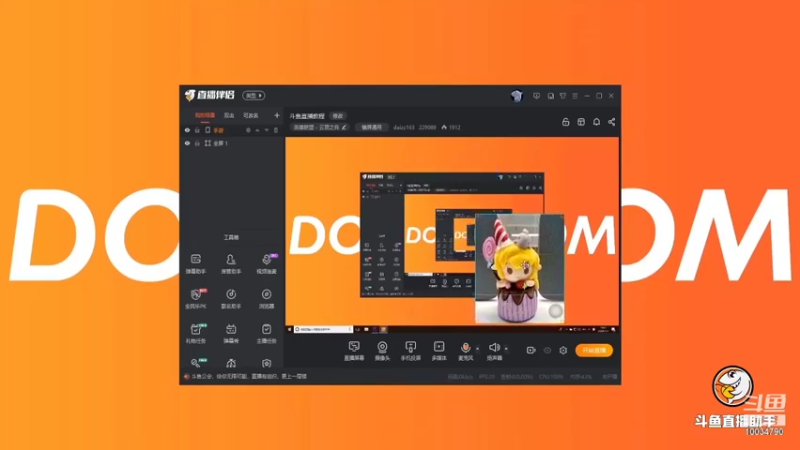Edit the stream category pill with pencil
Image resolution: width=800 pixels, height=450 pixels.
click(320, 128)
